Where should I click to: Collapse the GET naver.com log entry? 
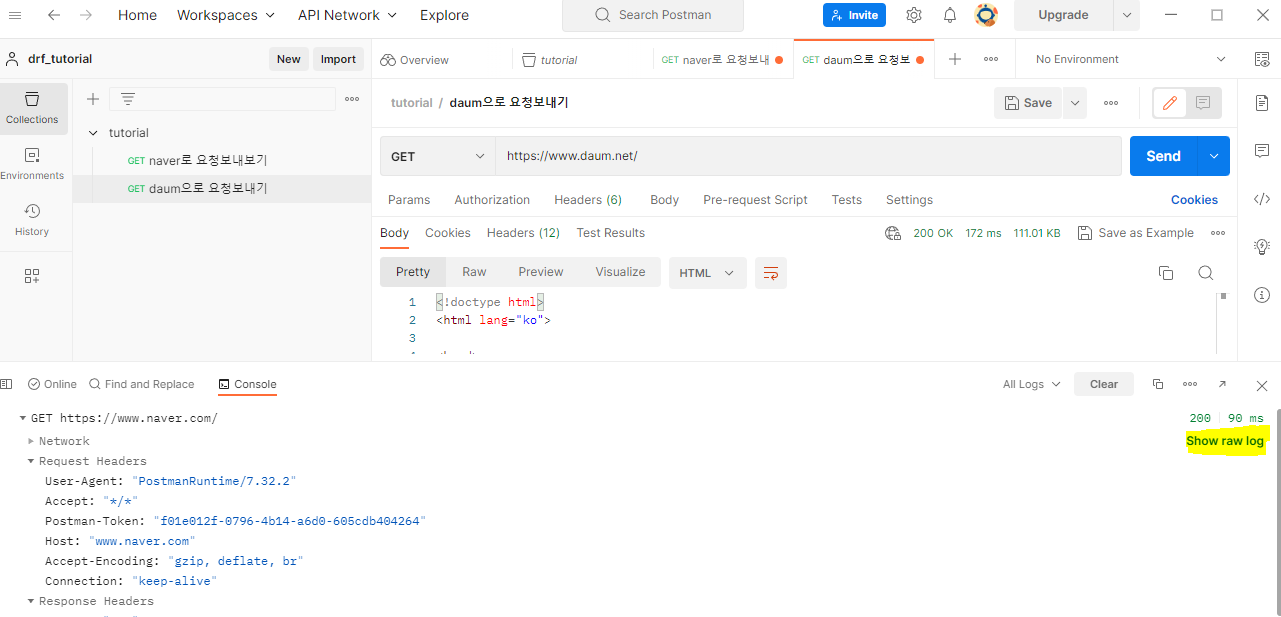(23, 418)
